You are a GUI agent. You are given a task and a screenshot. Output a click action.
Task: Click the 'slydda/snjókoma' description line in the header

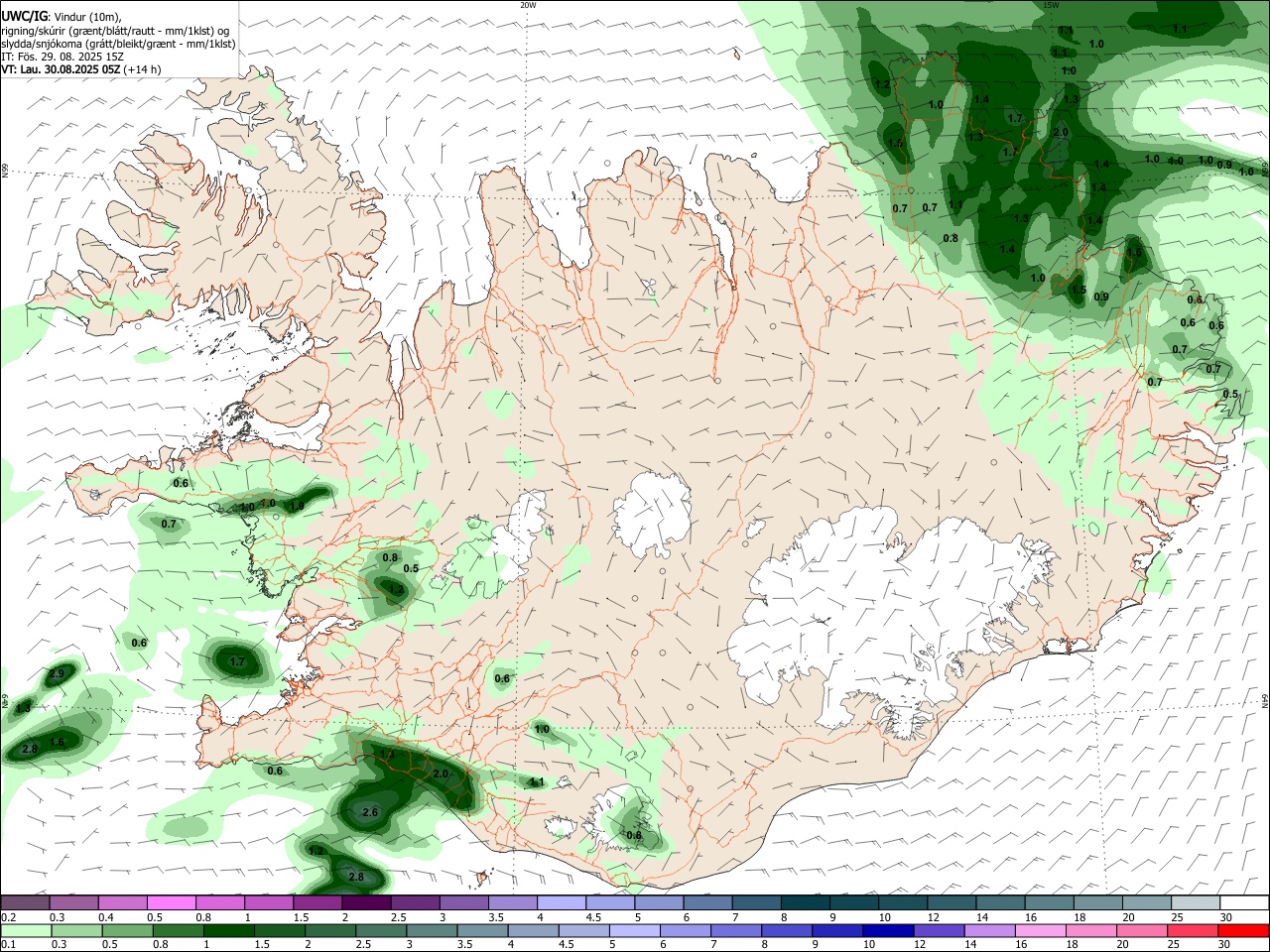[118, 44]
